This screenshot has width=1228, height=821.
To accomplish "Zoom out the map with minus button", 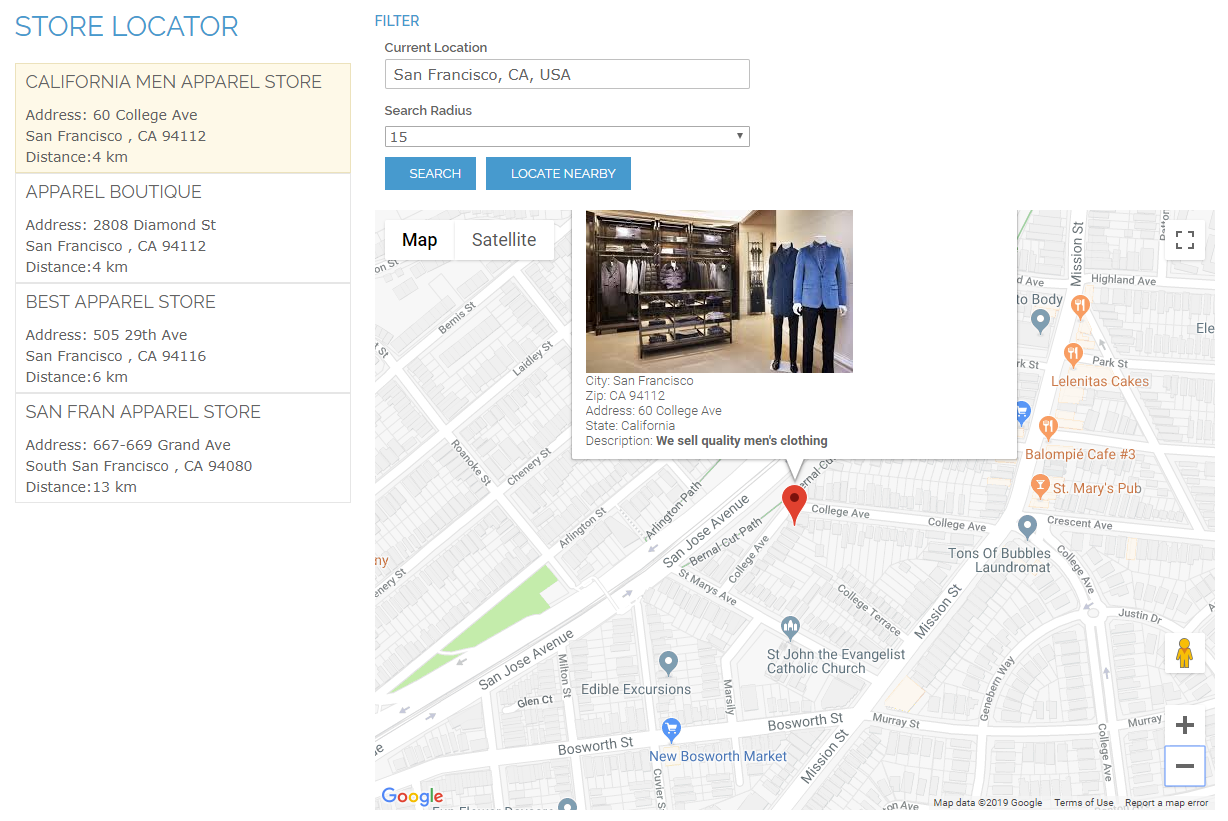I will 1185,767.
